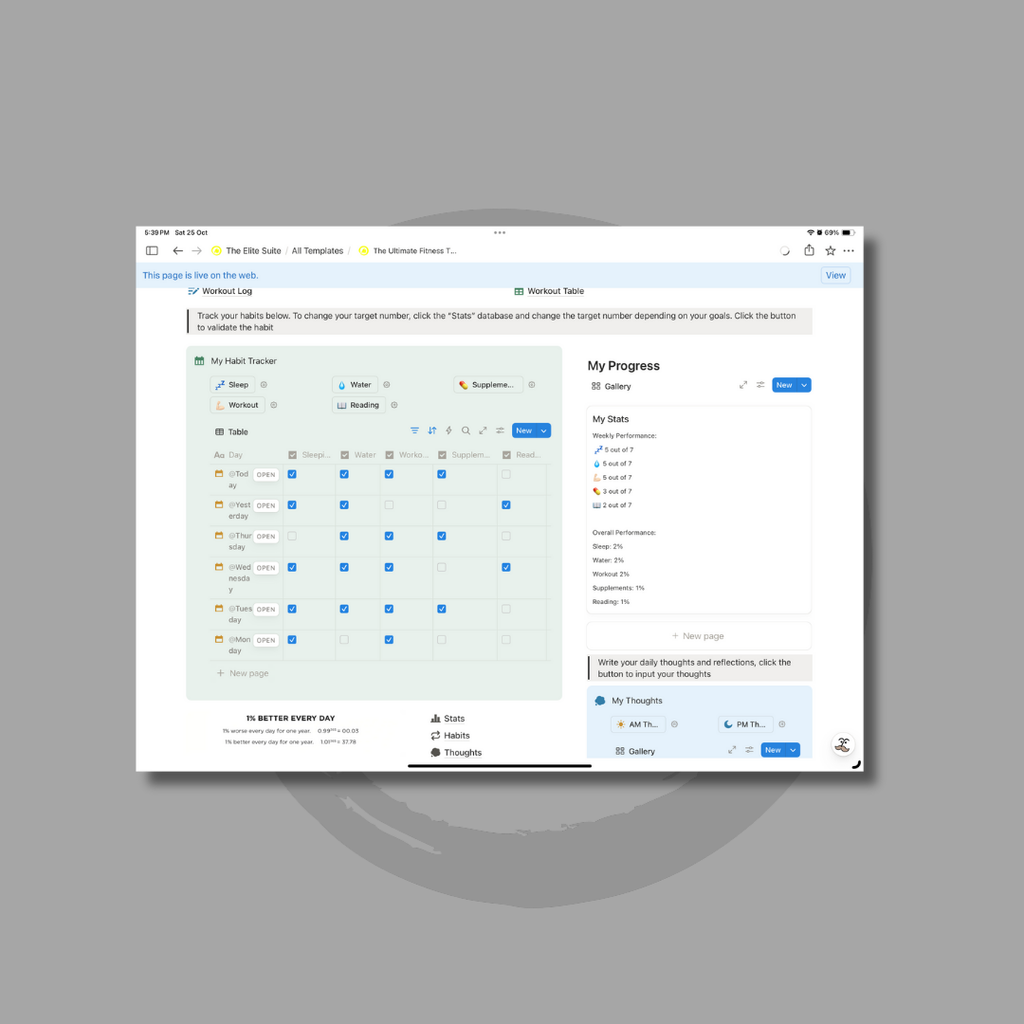The width and height of the screenshot is (1024, 1024).
Task: Expand dropdown arrow beside My Thoughts New button
Action: (x=793, y=750)
